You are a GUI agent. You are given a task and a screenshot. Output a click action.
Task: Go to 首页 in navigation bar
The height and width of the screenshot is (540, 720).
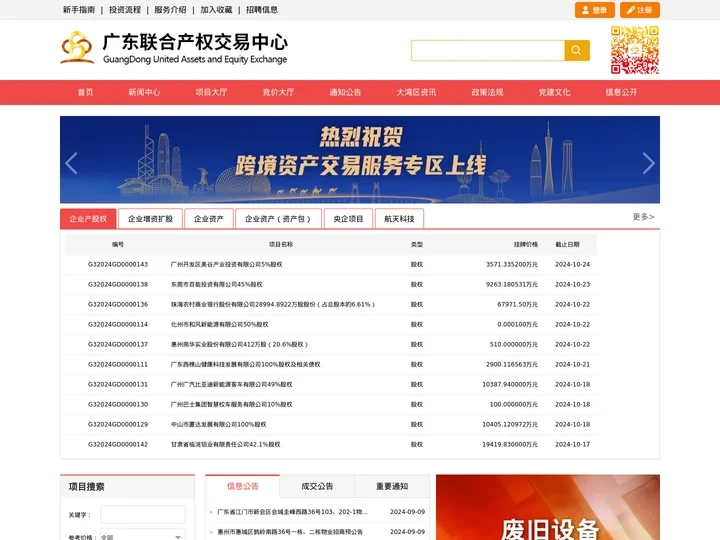pos(85,92)
